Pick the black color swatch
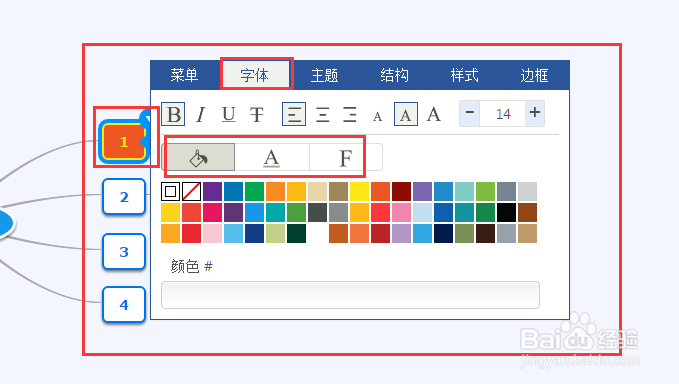This screenshot has width=679, height=384. pyautogui.click(x=506, y=213)
